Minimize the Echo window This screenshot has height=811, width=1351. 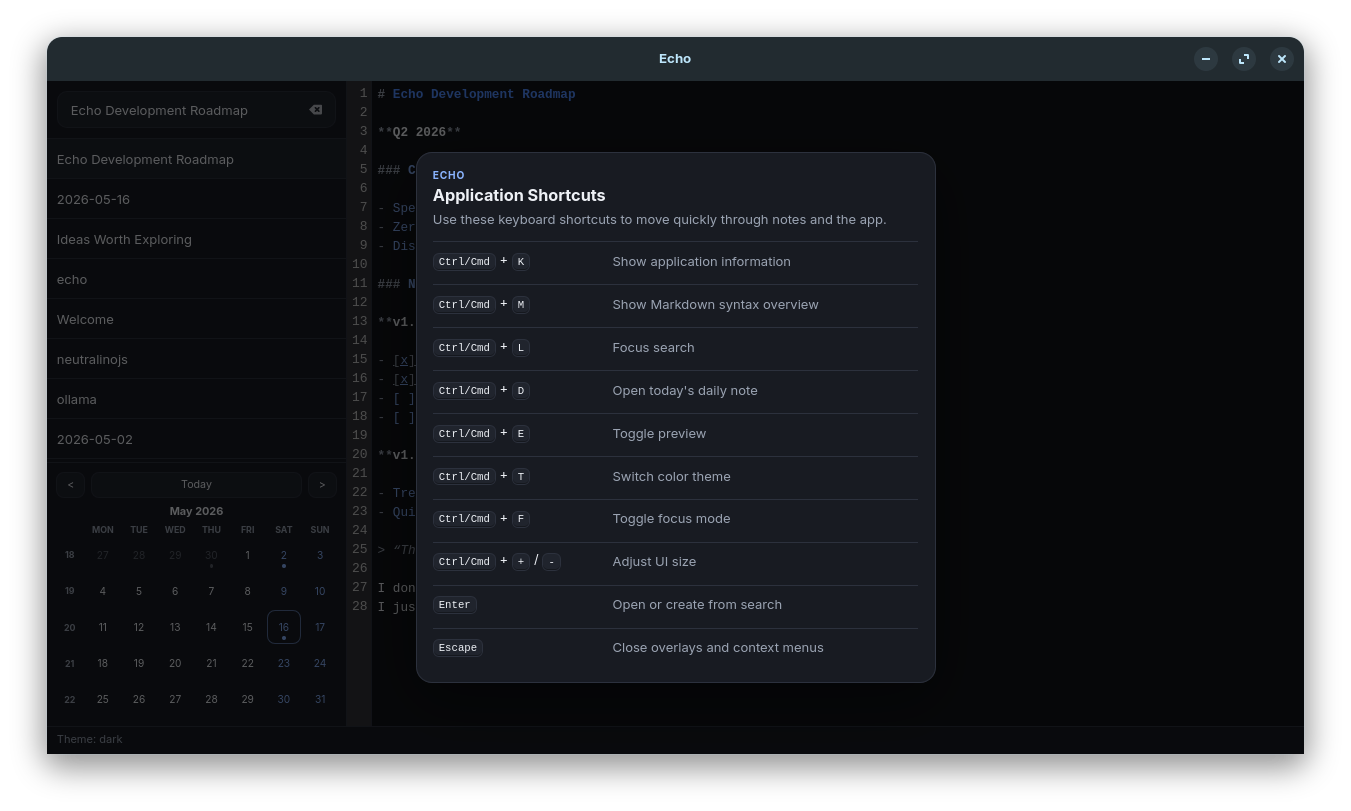(1206, 59)
